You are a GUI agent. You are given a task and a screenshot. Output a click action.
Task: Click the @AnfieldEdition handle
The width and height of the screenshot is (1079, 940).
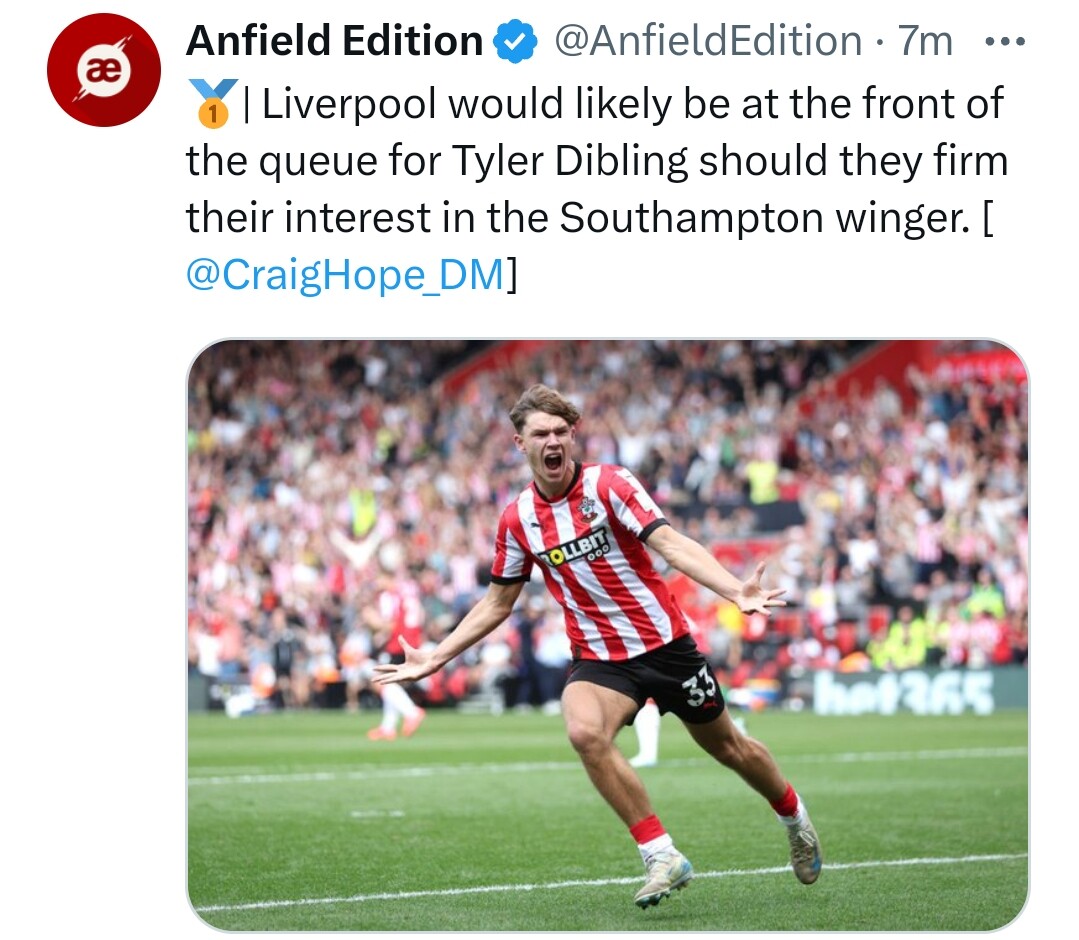706,42
